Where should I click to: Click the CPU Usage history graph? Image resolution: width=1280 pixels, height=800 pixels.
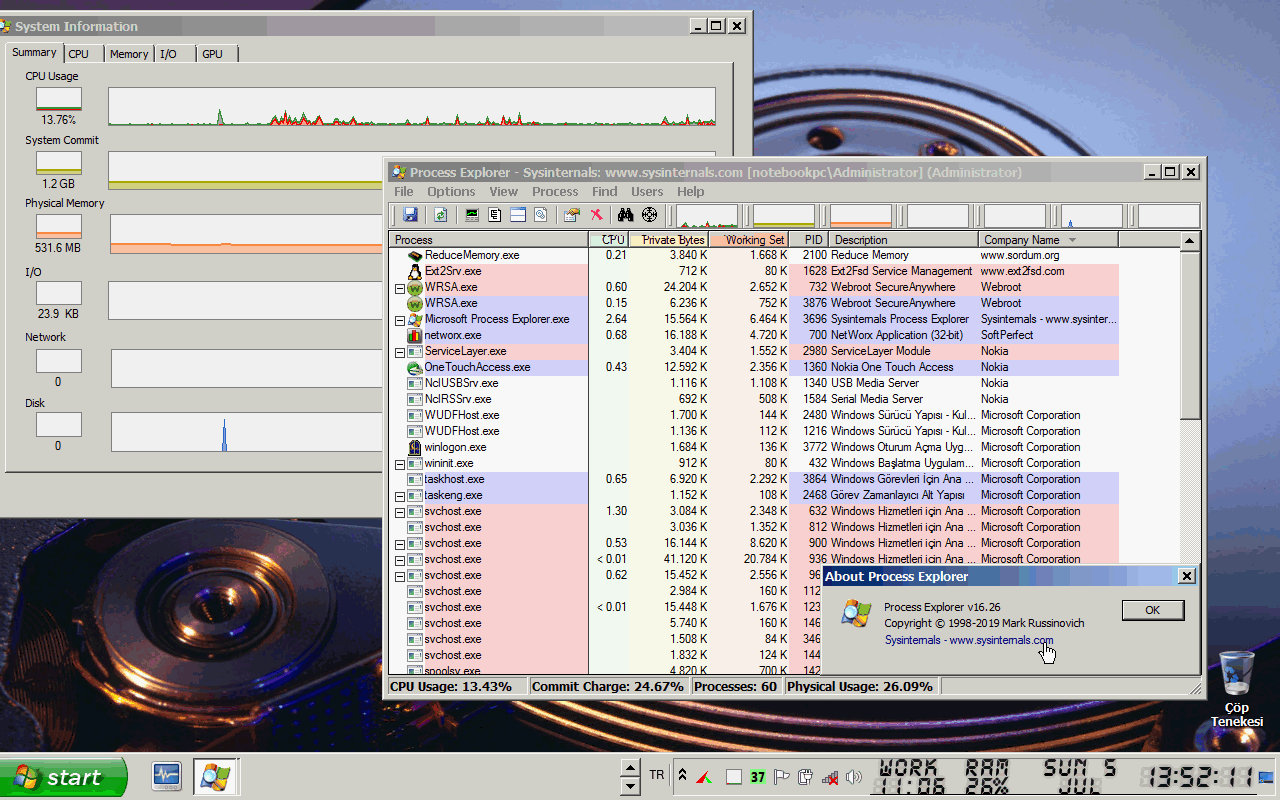tap(412, 106)
